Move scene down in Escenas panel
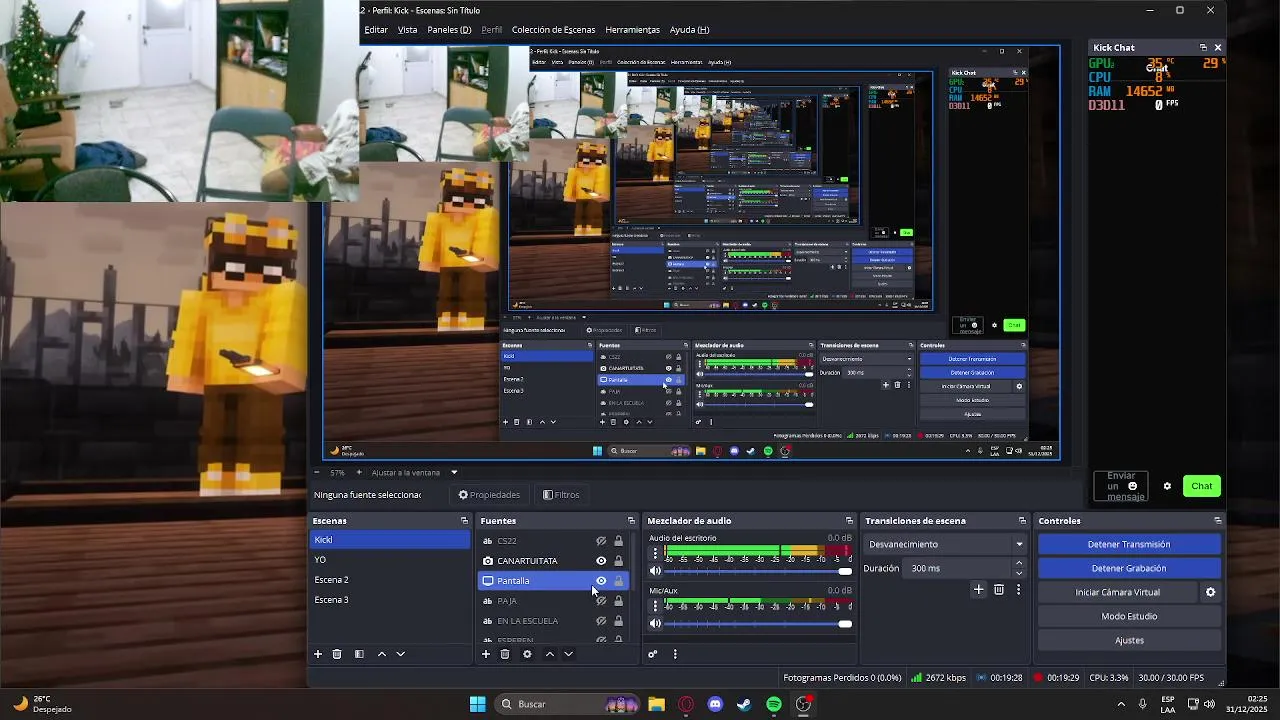 [x=401, y=654]
